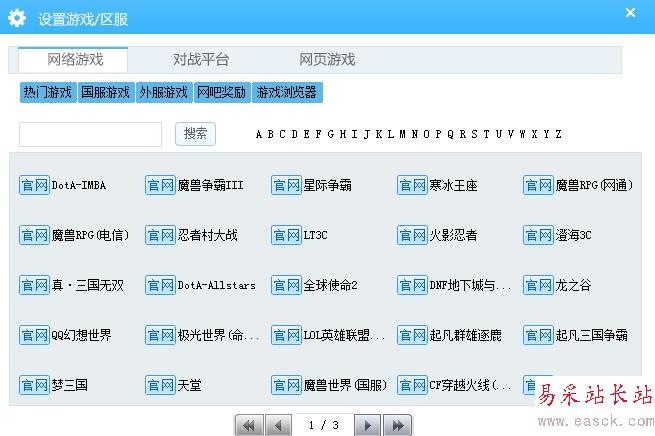Click the 官网 icon beside 澄海3C
Viewport: 655px width, 436px height.
[x=539, y=235]
